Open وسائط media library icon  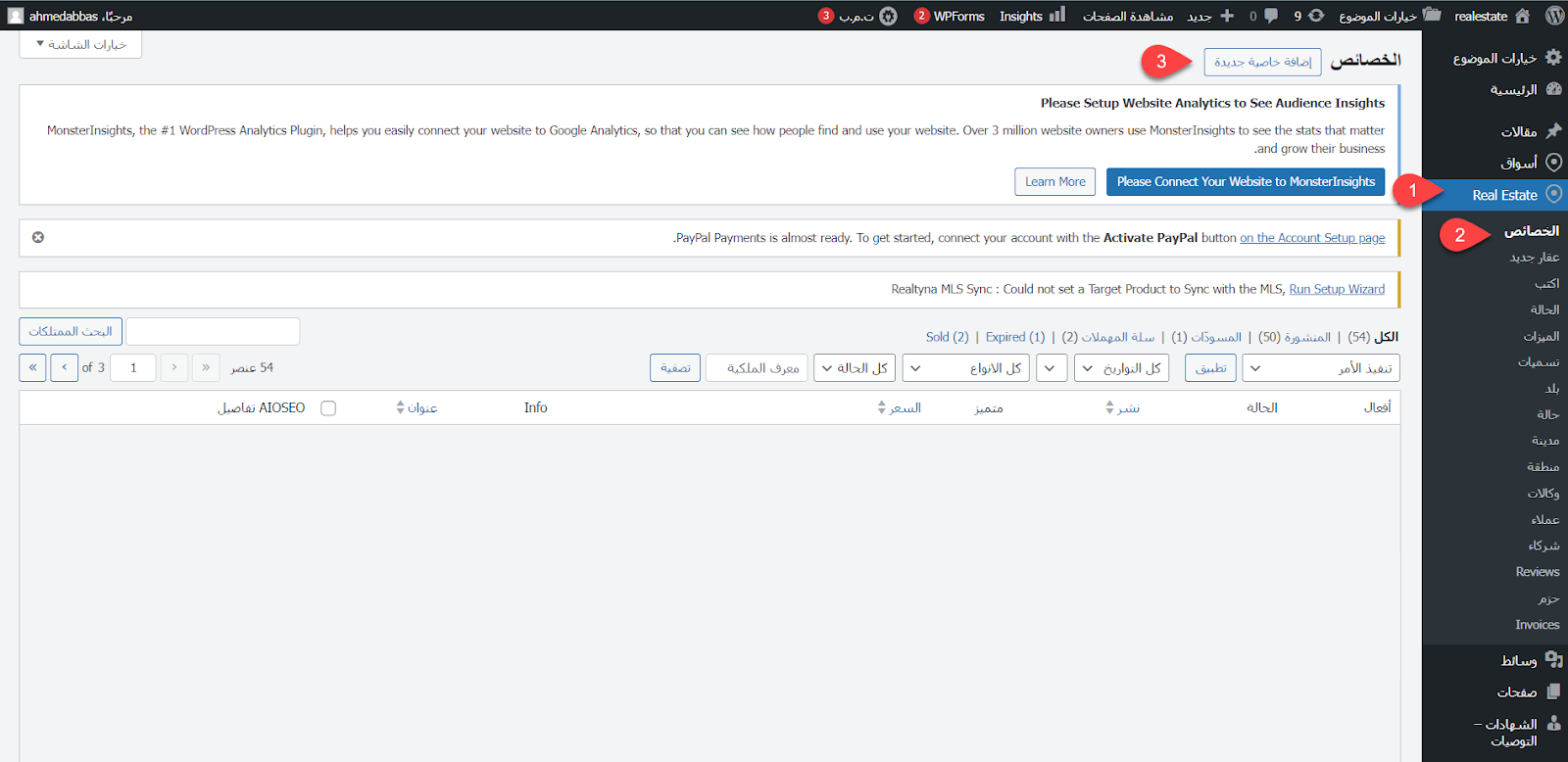coord(1553,660)
